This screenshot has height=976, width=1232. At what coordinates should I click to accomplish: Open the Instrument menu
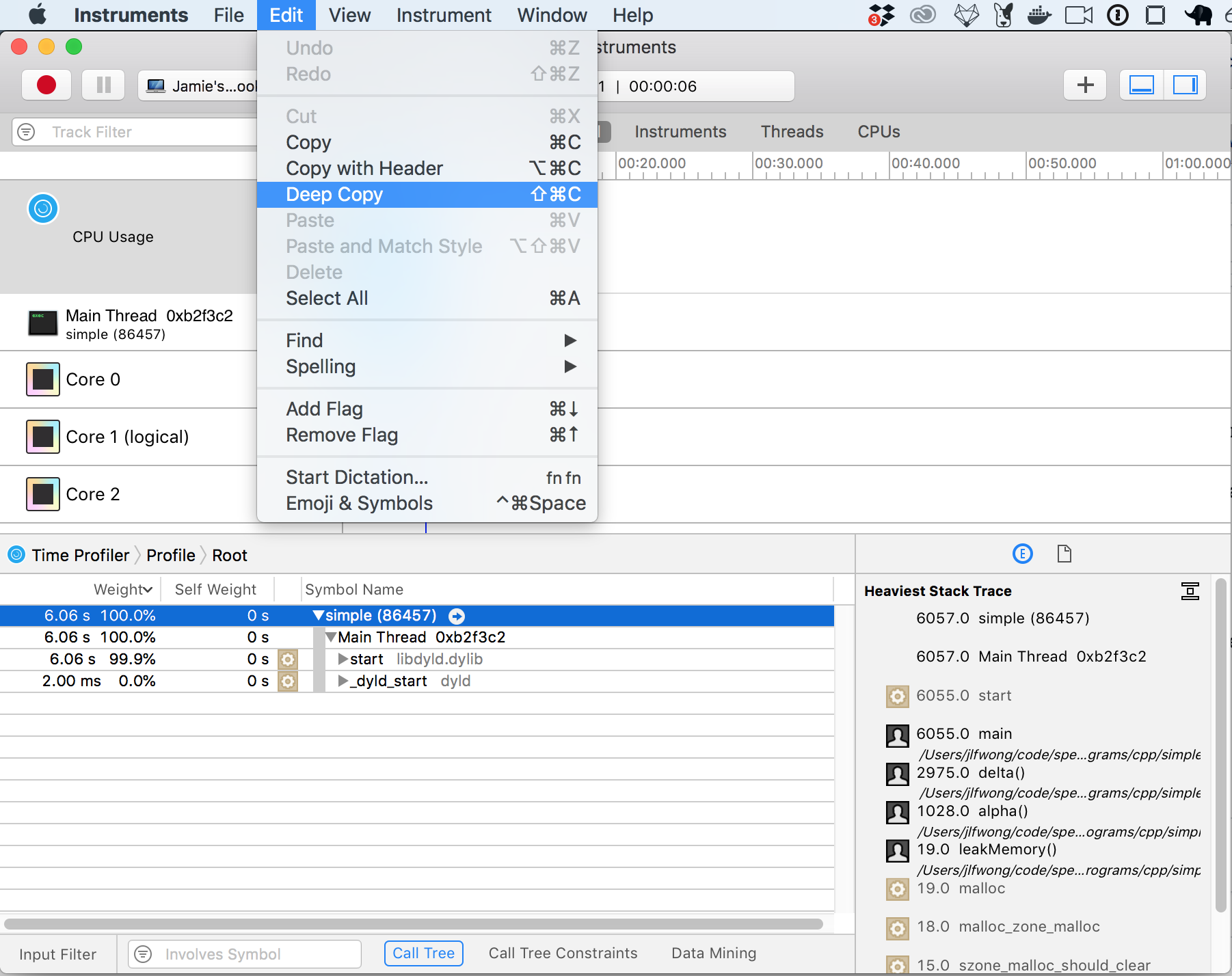(444, 15)
